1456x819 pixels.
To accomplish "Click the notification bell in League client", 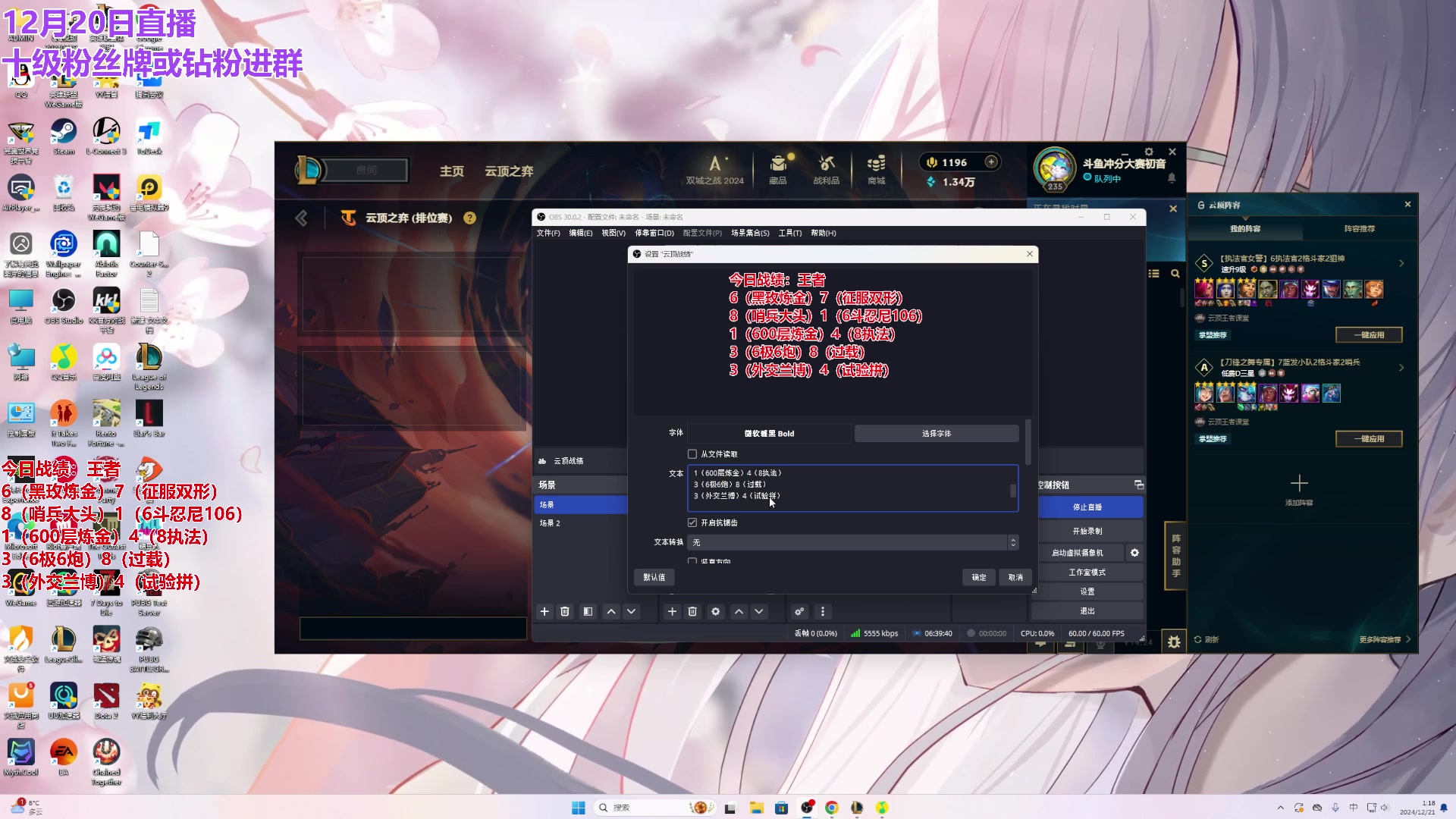I will [1172, 178].
